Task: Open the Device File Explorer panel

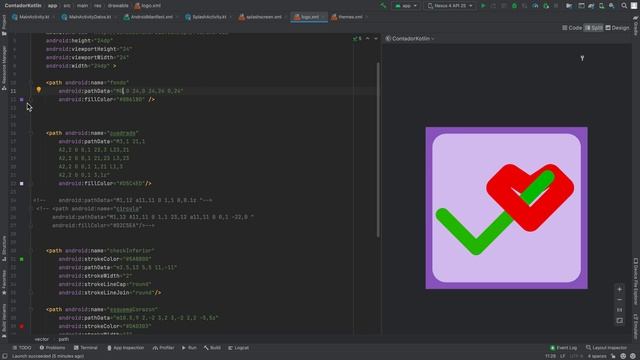Action: coord(636,281)
